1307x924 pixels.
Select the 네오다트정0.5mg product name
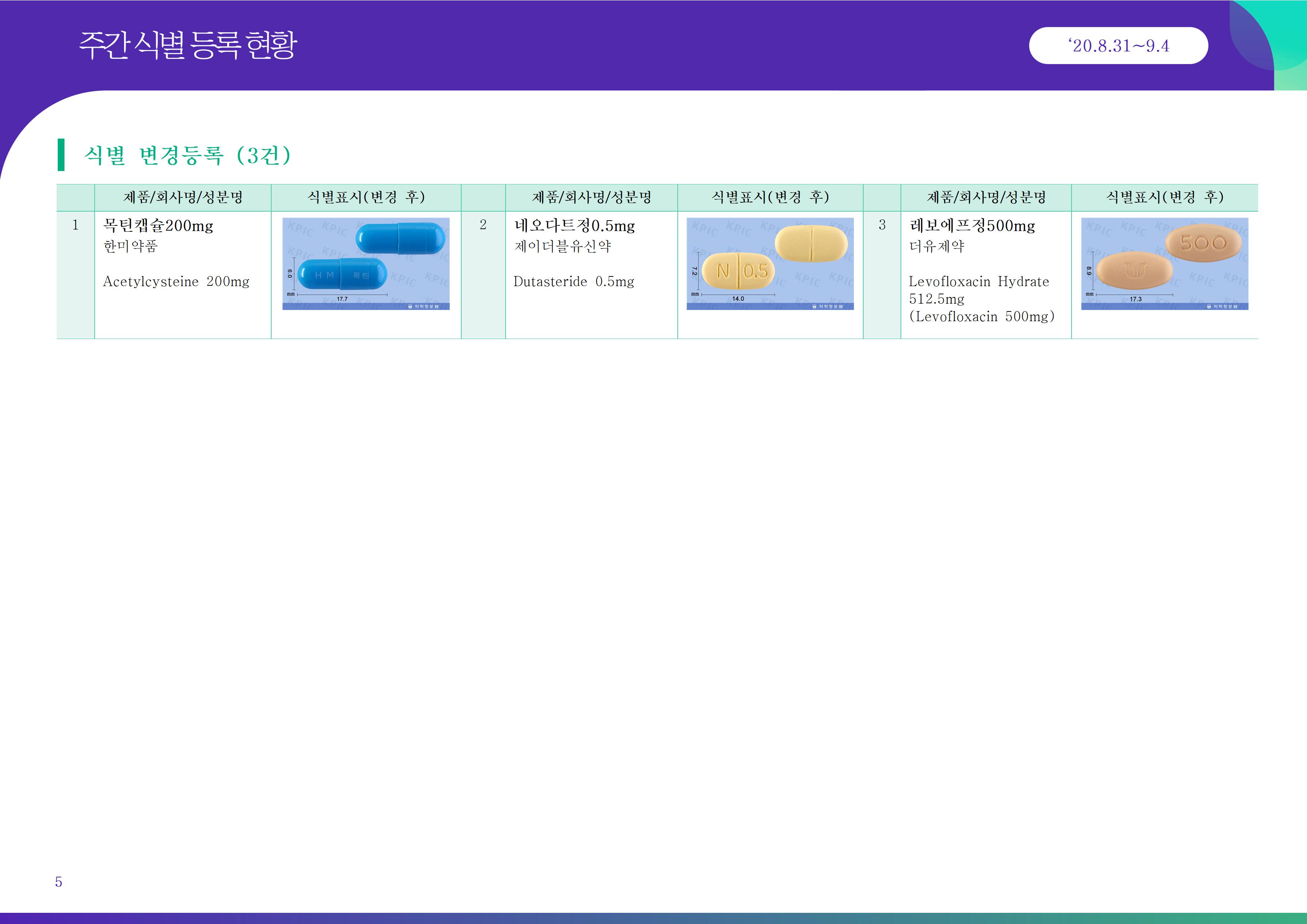point(575,226)
